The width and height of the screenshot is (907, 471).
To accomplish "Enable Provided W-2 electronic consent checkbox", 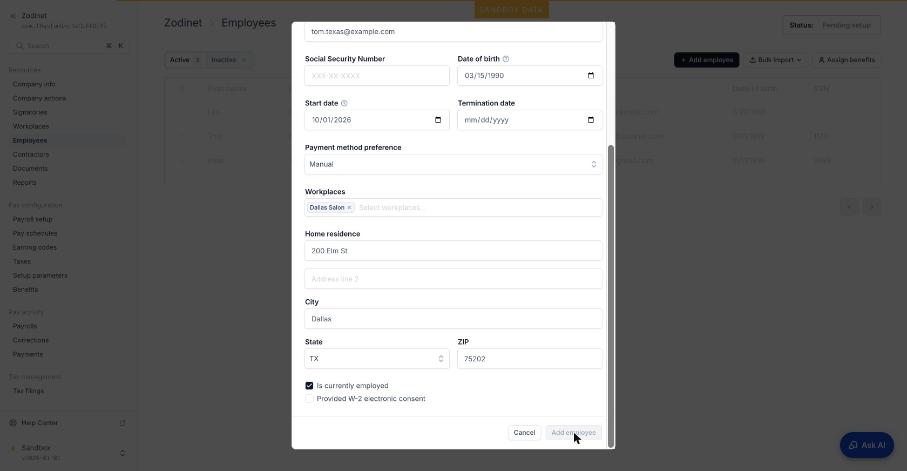I will tap(309, 399).
